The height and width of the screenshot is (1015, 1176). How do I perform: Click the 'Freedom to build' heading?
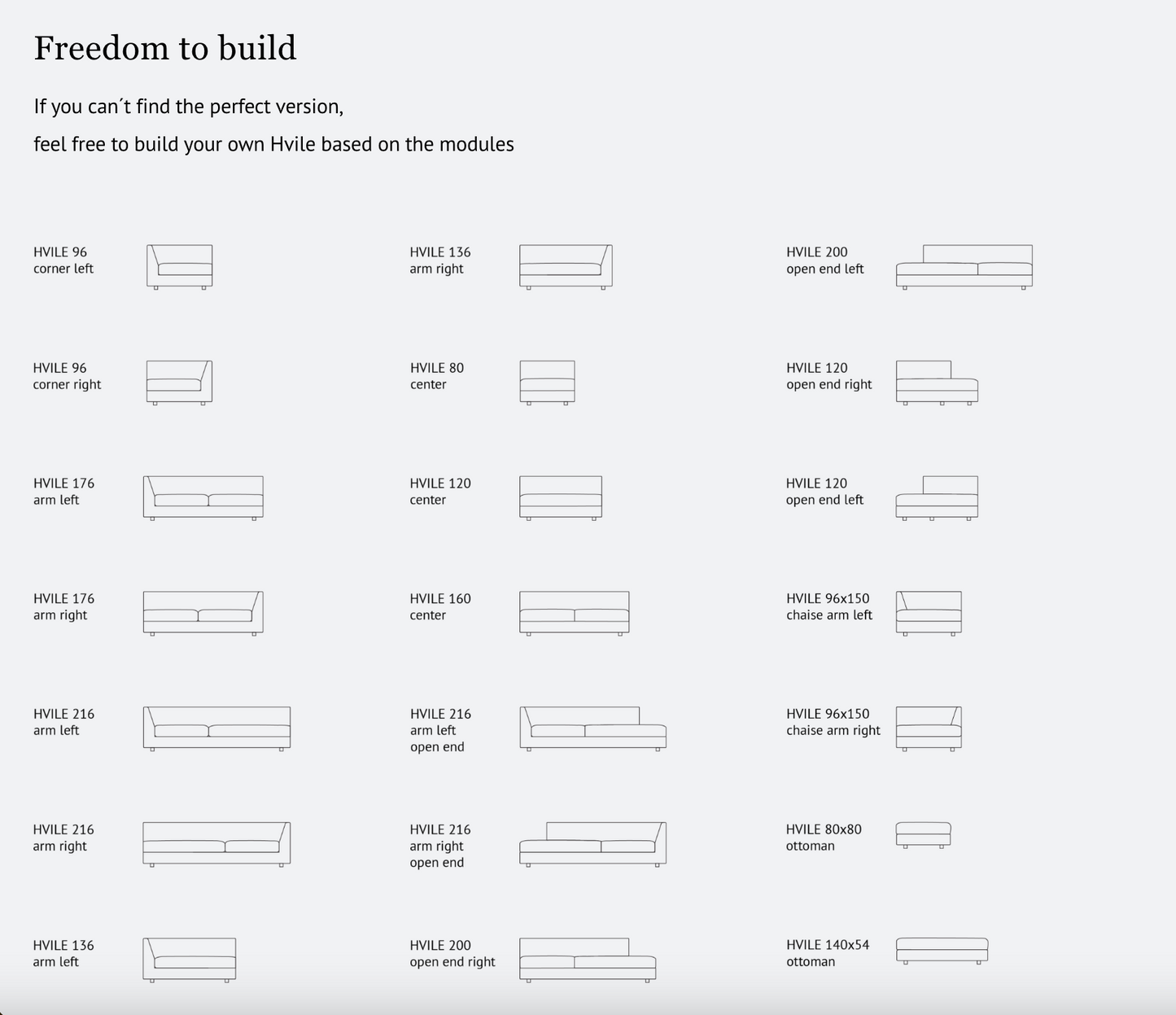[165, 48]
